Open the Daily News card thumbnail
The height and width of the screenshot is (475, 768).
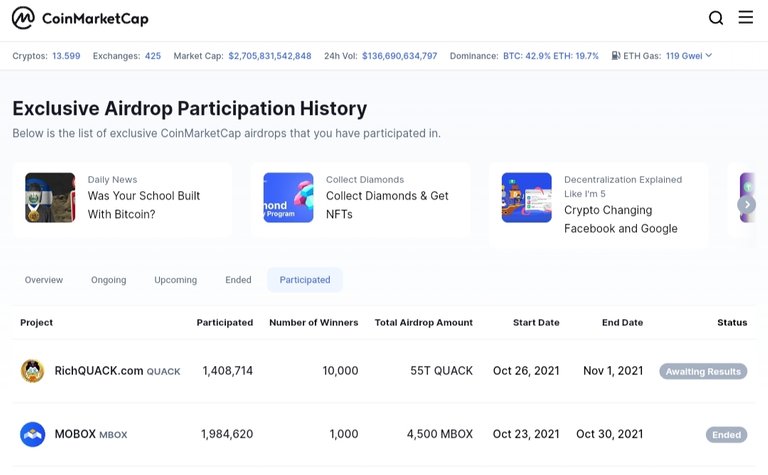(x=50, y=197)
